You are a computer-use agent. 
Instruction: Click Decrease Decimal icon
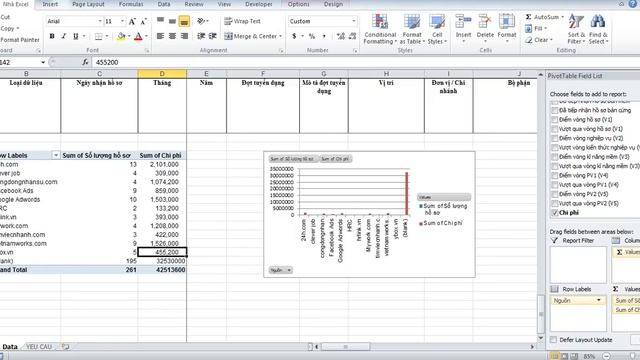coord(352,36)
